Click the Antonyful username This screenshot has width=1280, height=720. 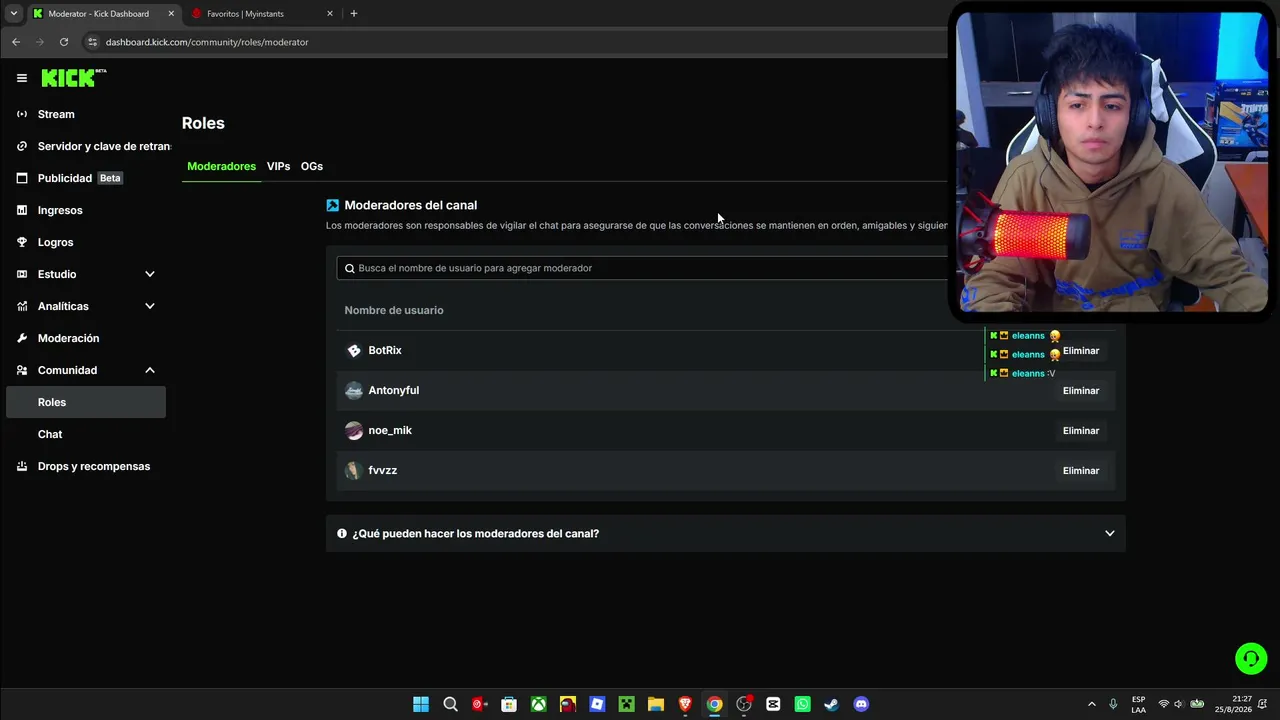tap(394, 391)
